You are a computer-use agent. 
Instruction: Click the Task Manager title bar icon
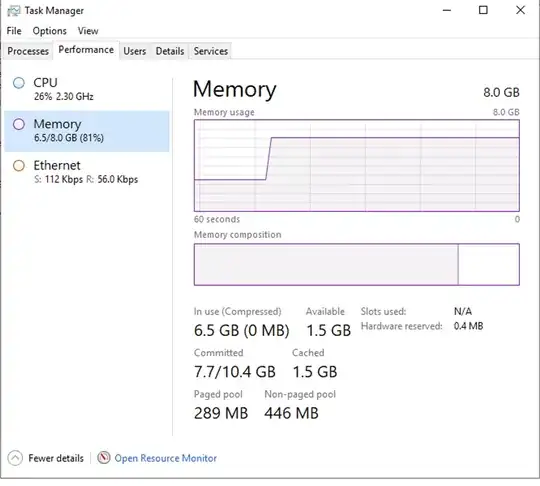[x=14, y=11]
